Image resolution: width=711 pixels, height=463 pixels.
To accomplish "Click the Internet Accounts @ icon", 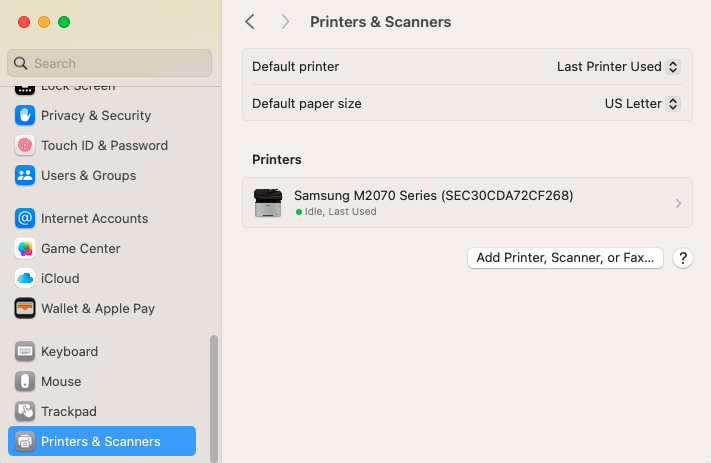I will pos(25,218).
